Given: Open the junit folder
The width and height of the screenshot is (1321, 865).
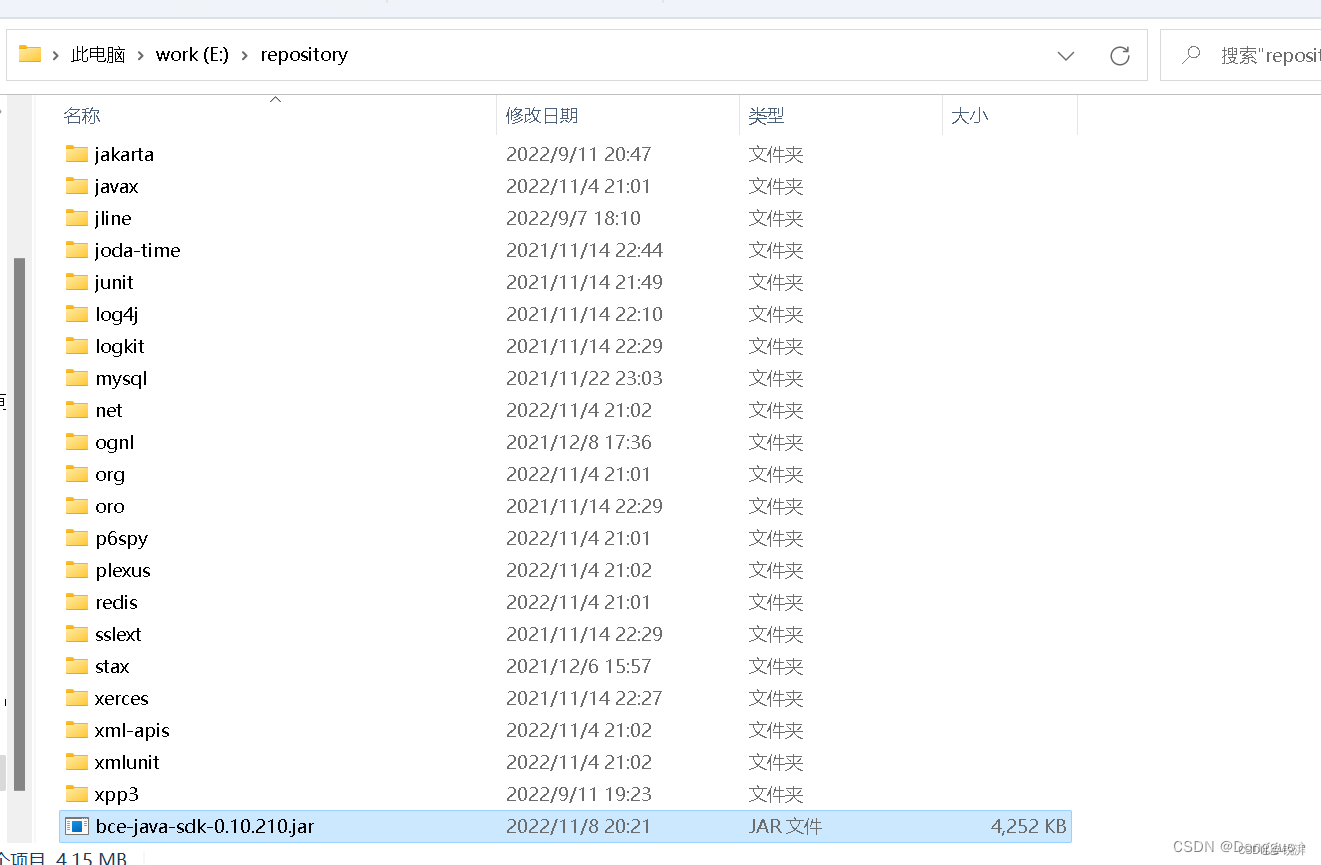Looking at the screenshot, I should pos(113,282).
